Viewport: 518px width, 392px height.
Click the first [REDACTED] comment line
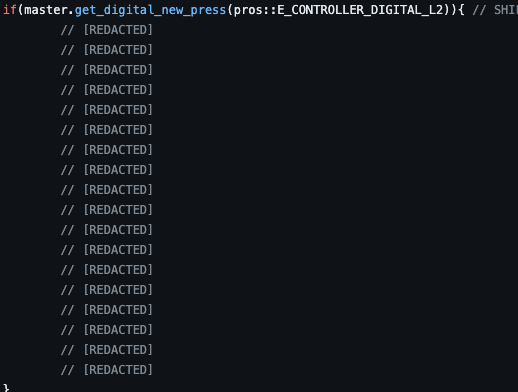pyautogui.click(x=107, y=30)
